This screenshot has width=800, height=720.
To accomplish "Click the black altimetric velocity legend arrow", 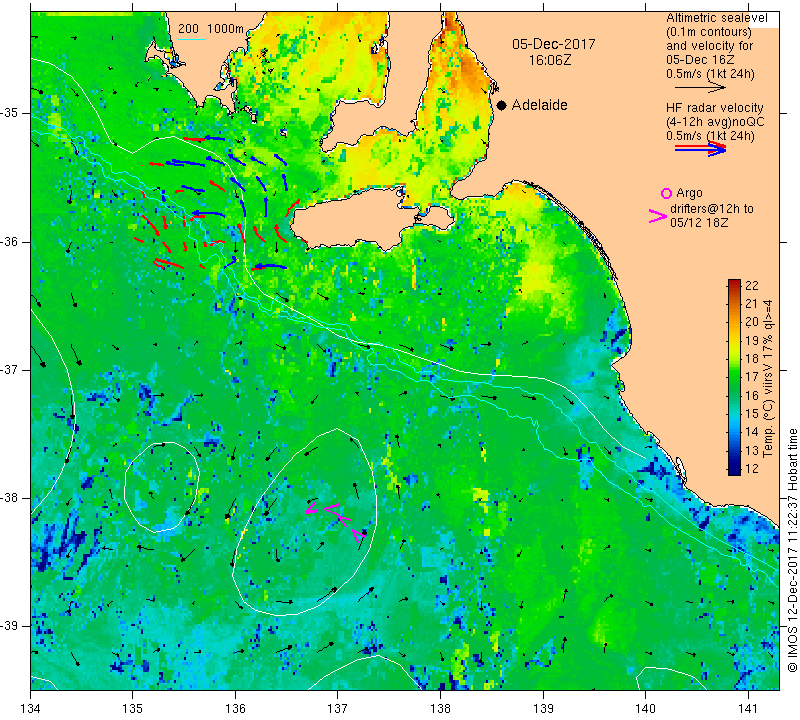I will point(700,88).
